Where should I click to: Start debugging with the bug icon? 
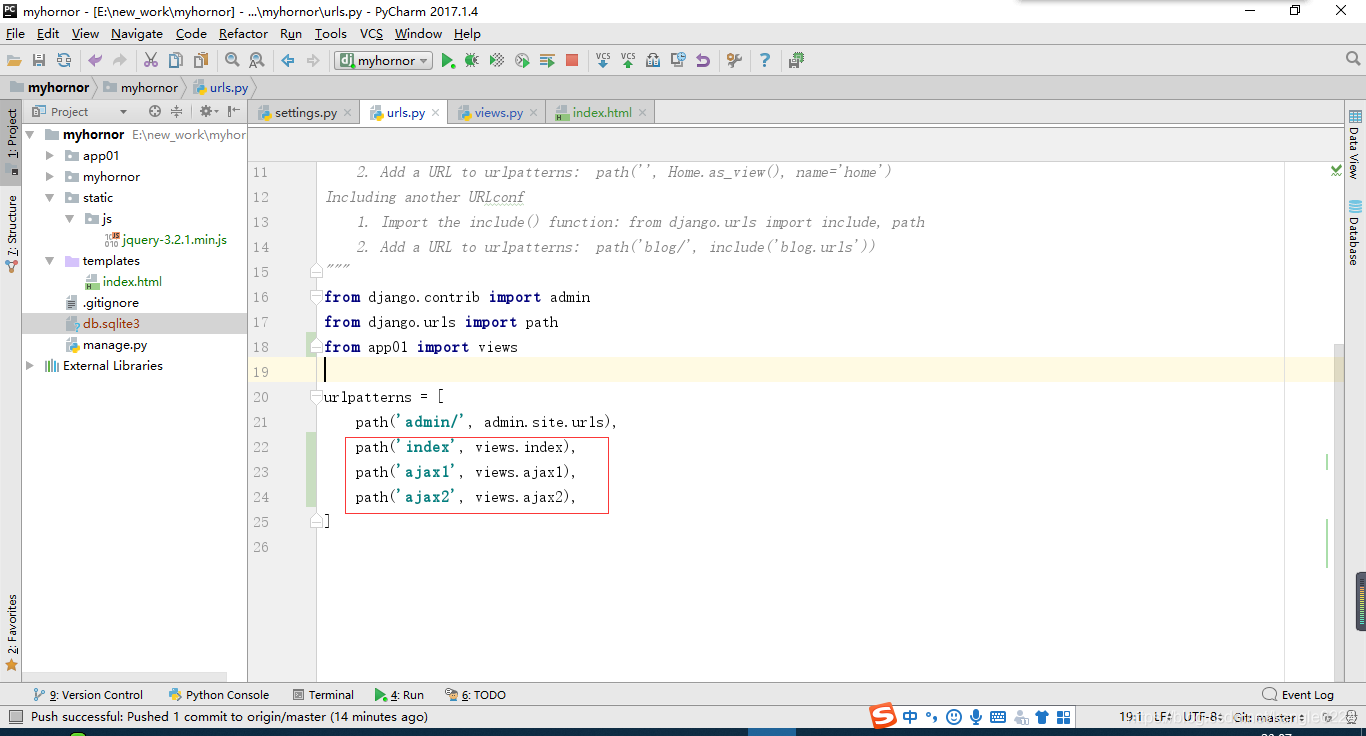pyautogui.click(x=472, y=61)
